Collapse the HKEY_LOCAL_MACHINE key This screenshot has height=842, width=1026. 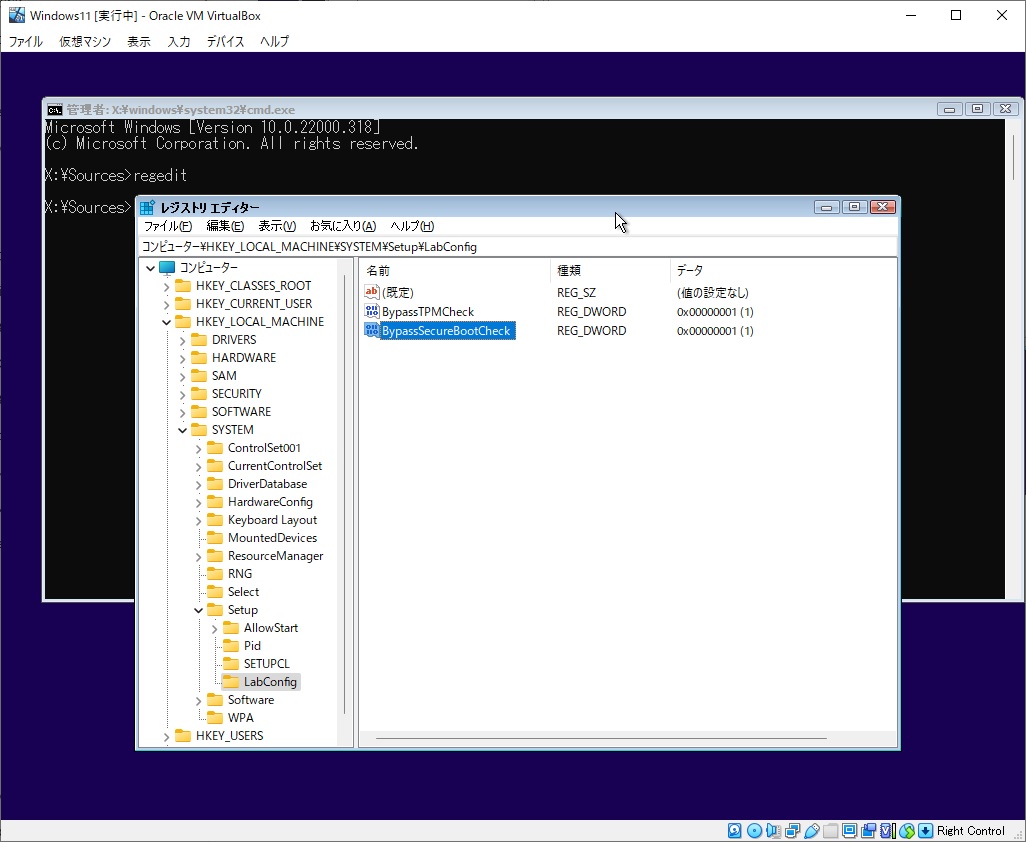click(x=166, y=323)
